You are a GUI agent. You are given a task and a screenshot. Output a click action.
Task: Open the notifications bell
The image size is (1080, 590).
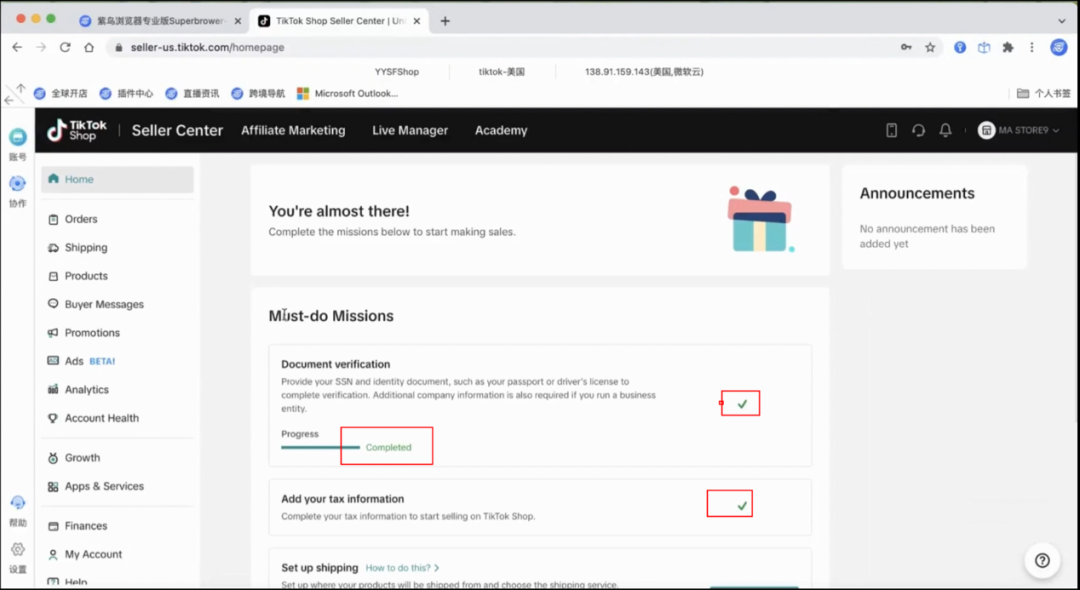(945, 130)
